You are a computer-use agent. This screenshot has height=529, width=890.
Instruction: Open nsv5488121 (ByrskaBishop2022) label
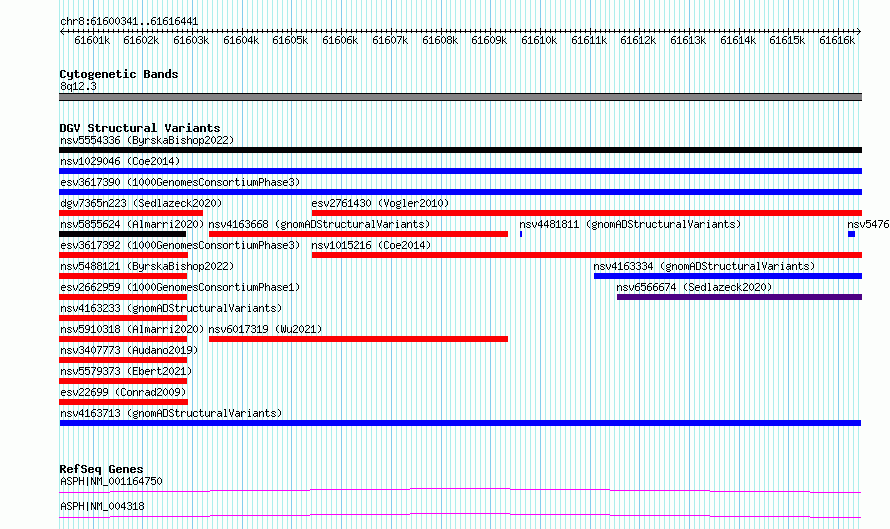coord(147,266)
